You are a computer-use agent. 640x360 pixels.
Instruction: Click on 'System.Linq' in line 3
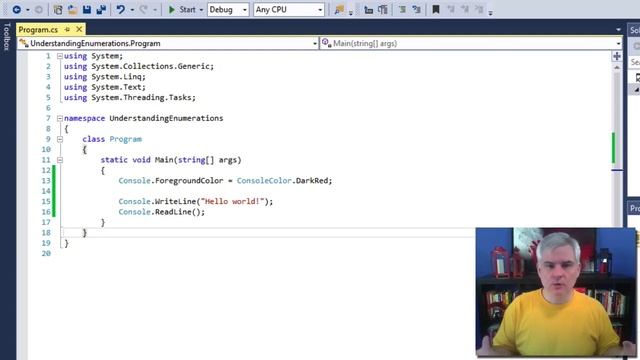pos(116,77)
